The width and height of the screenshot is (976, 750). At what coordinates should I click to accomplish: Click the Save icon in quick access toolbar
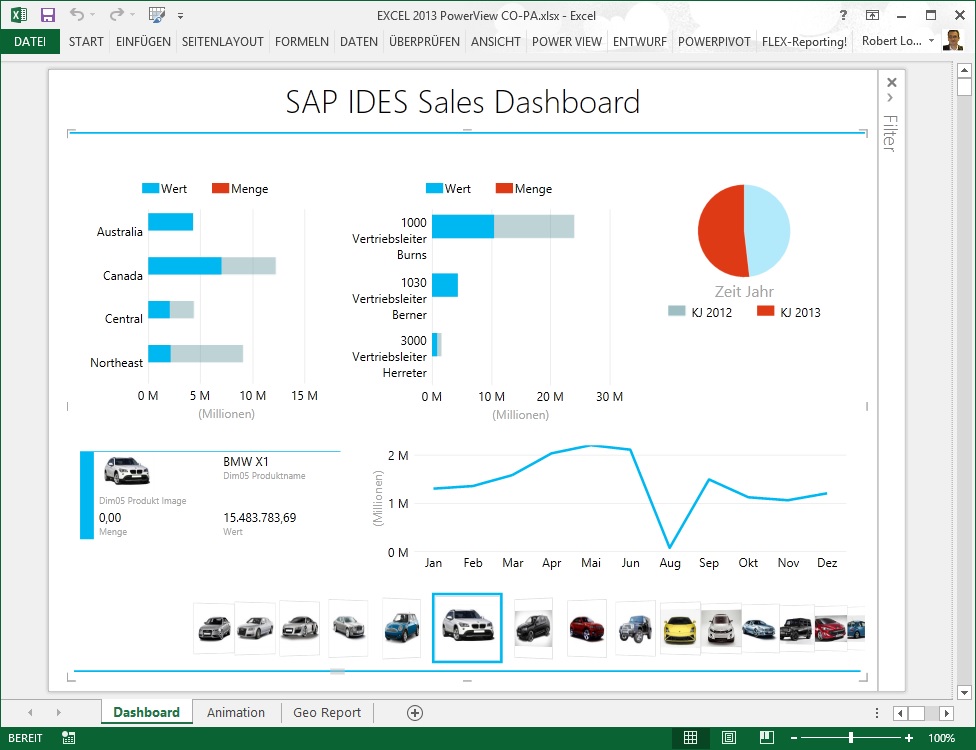(48, 15)
